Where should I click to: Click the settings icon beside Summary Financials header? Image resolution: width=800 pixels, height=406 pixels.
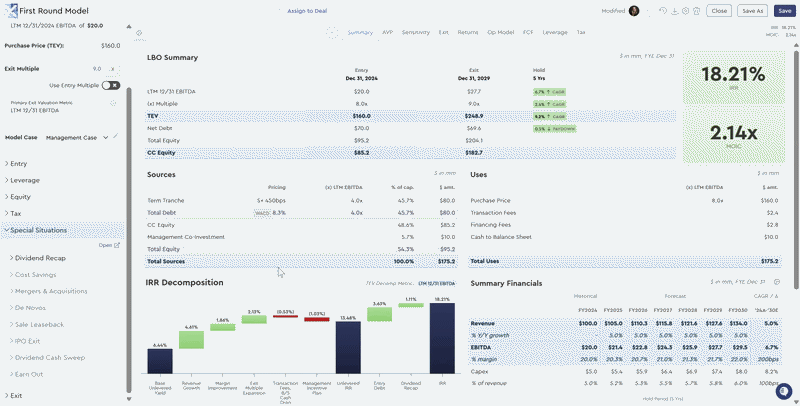pos(777,282)
